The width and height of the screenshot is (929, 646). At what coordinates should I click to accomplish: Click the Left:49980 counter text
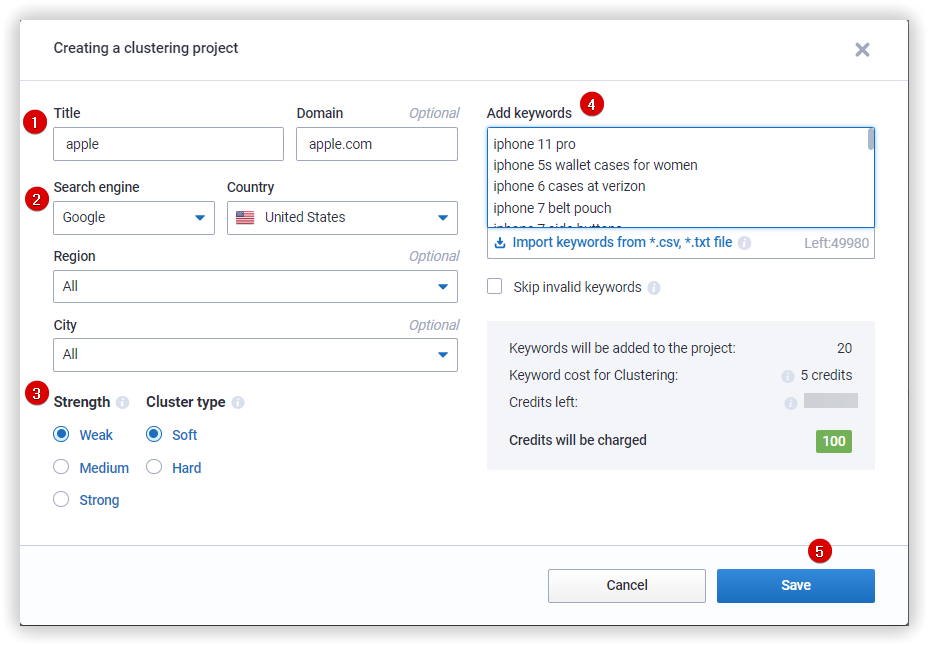tap(836, 243)
